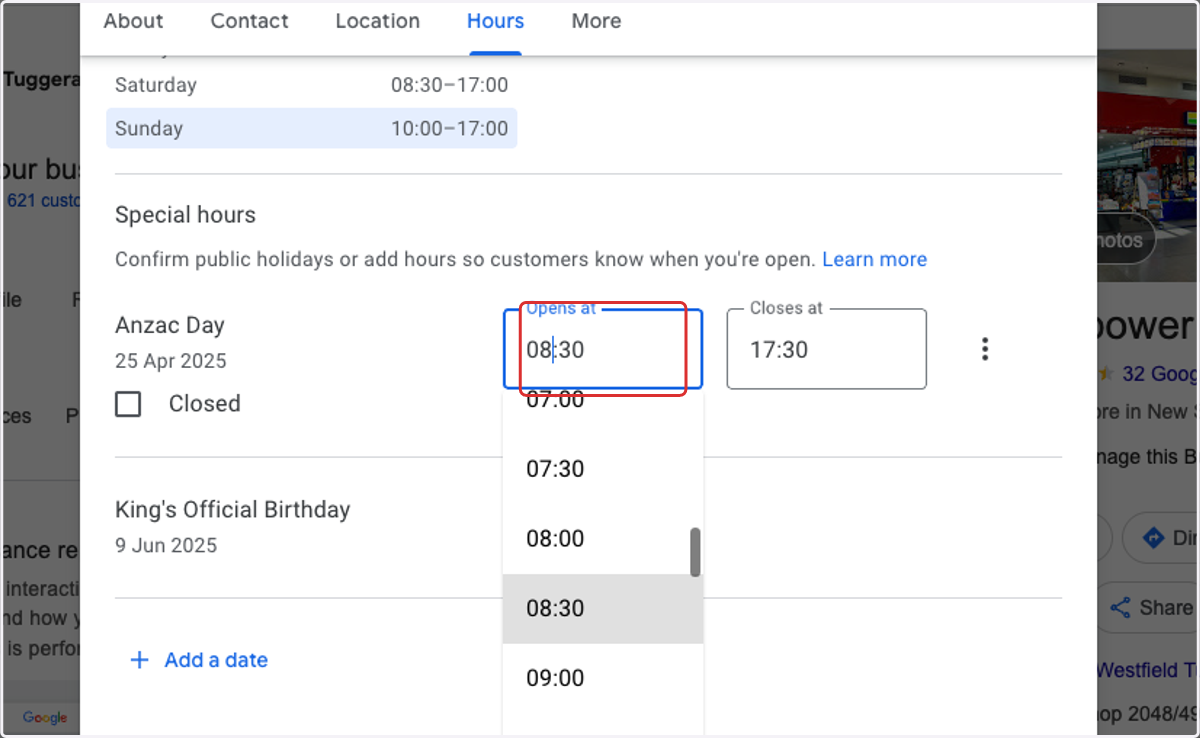Click the time list scrollbar thumb
The height and width of the screenshot is (738, 1200).
pos(695,552)
